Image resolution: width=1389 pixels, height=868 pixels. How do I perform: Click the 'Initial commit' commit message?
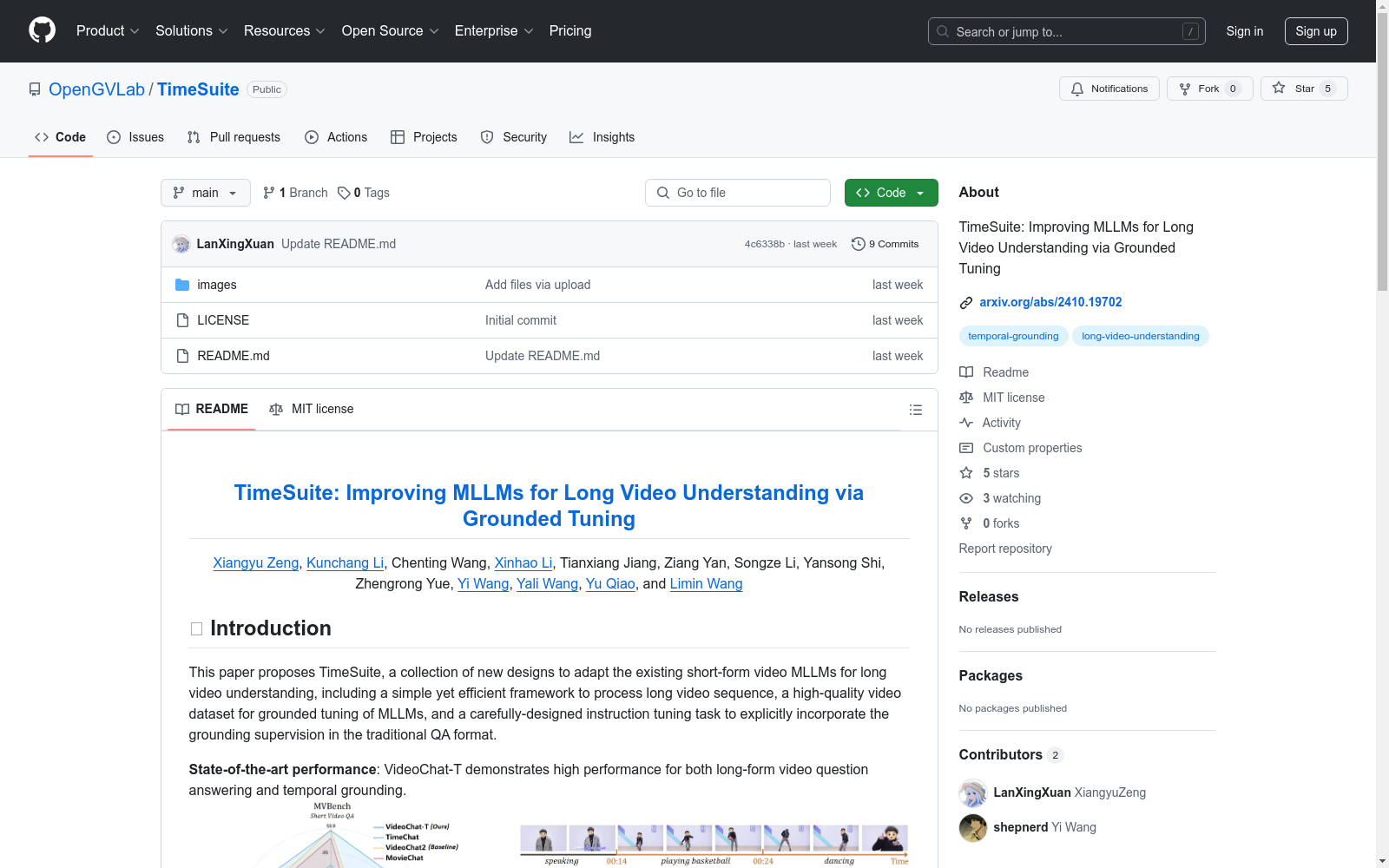pyautogui.click(x=521, y=320)
